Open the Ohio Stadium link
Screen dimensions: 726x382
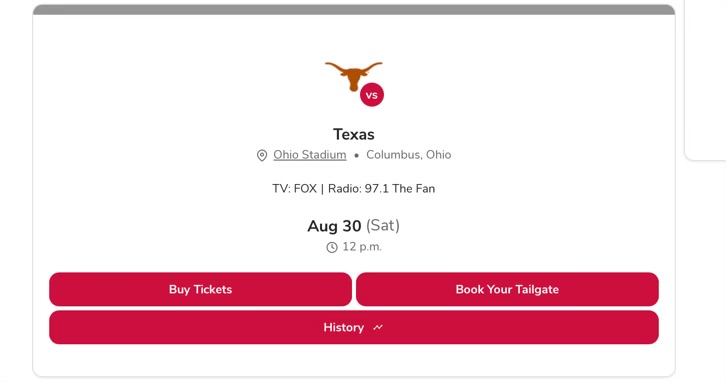[310, 155]
